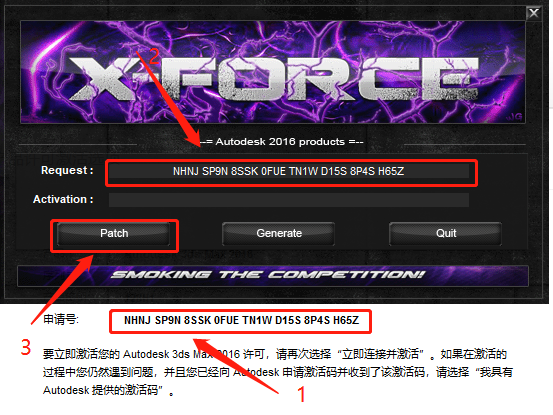553x415 pixels.
Task: Click the Smoking The Competition banner
Action: pyautogui.click(x=273, y=275)
